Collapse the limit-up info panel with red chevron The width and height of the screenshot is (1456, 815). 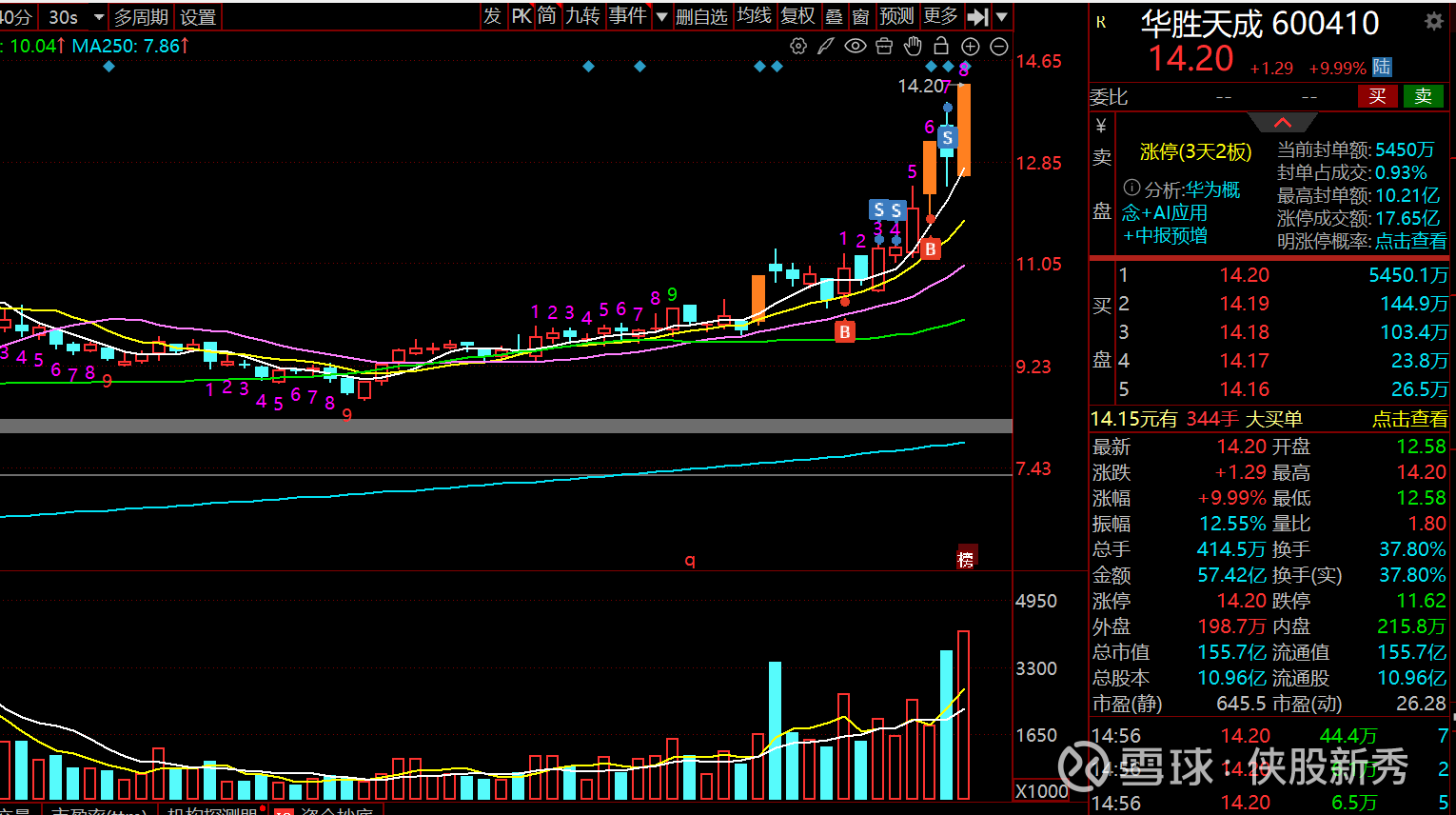click(1282, 123)
